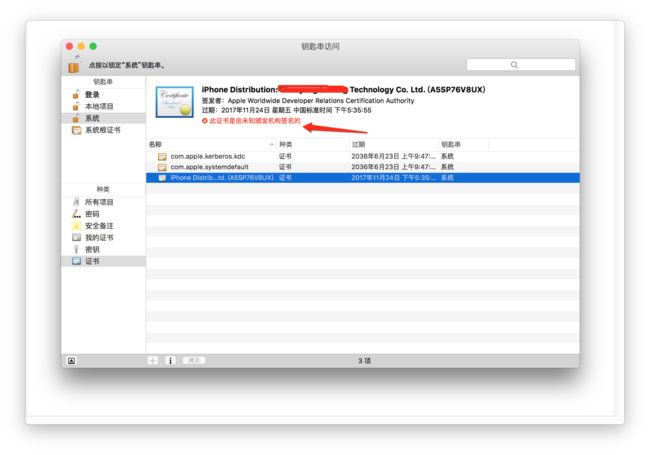Select com.apple.kerberos.kdc certificate row
Image resolution: width=650 pixels, height=455 pixels.
363,156
